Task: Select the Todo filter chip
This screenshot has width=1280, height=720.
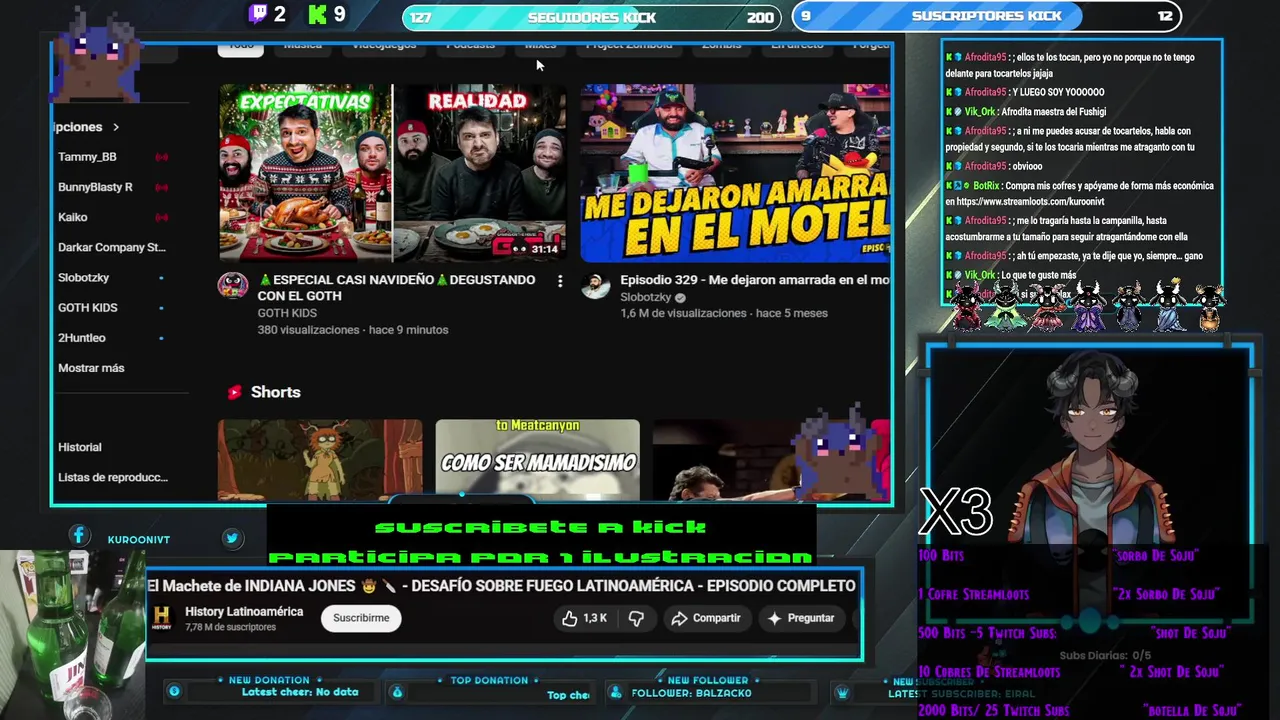Action: (241, 46)
